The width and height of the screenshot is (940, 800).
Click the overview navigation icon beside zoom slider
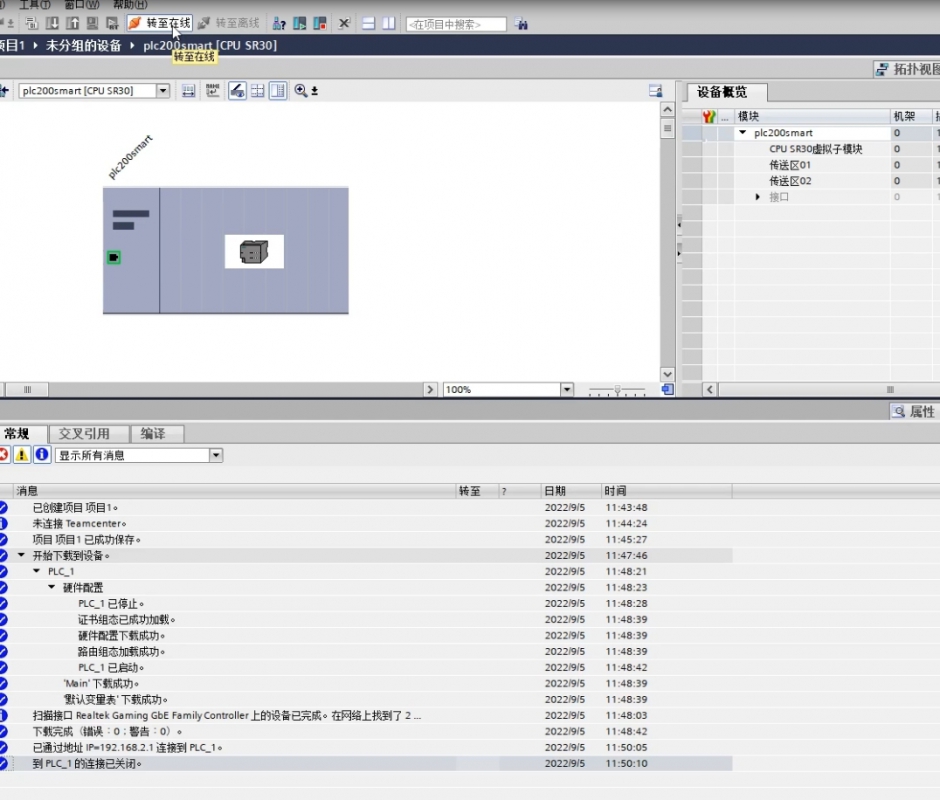click(x=667, y=390)
